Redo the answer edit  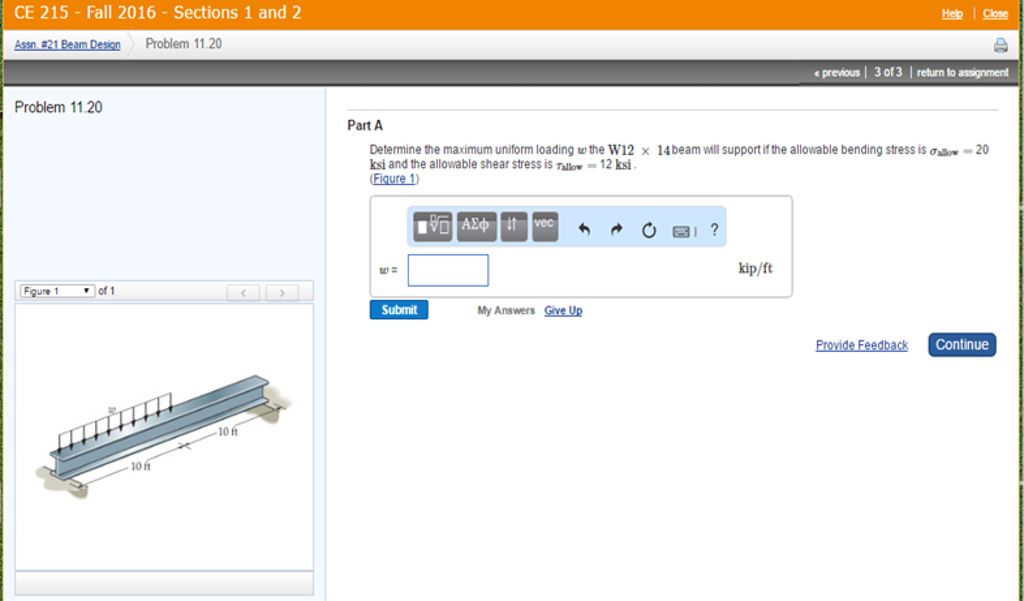pos(616,229)
